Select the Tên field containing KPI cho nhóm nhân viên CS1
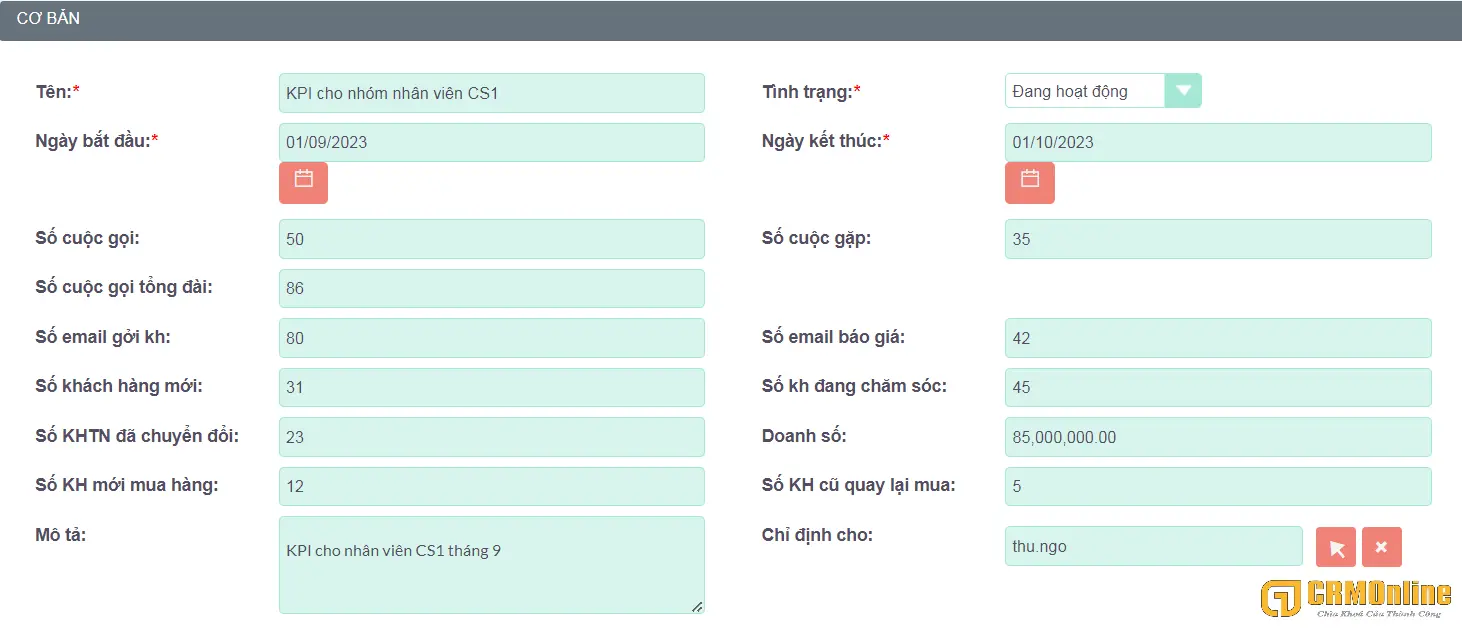Screen dimensions: 1462x629 pyautogui.click(x=491, y=92)
